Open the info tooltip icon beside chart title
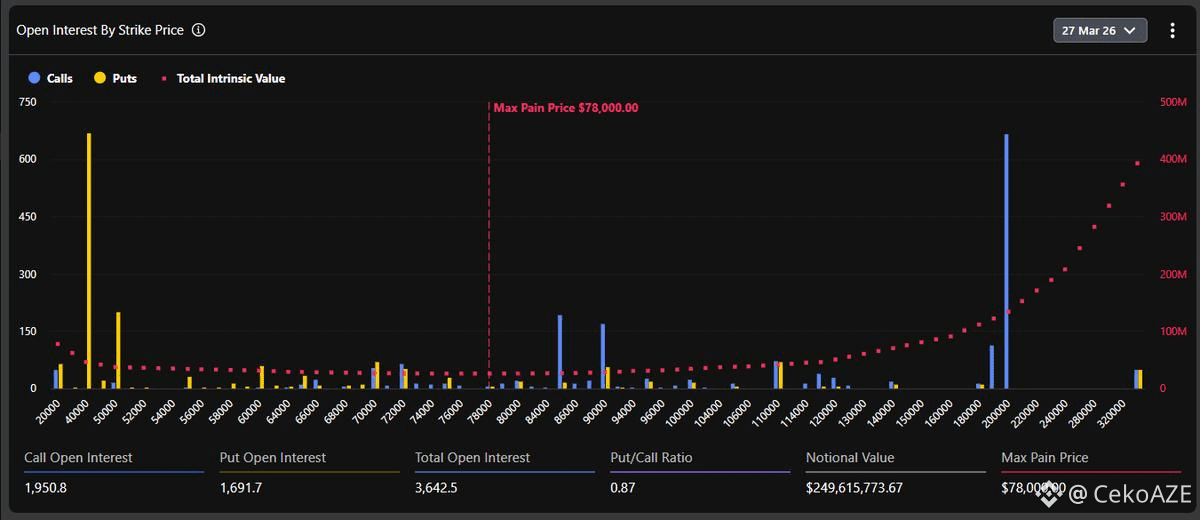 pyautogui.click(x=198, y=30)
